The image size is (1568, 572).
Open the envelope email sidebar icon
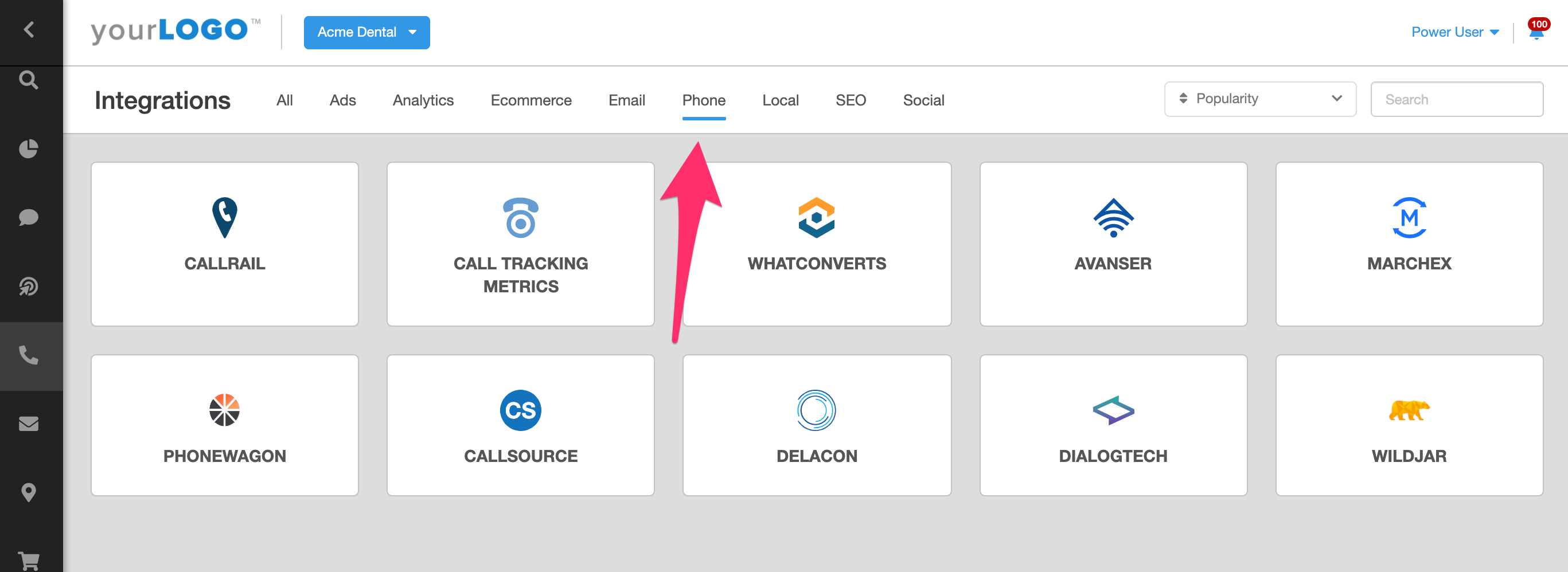pos(29,424)
